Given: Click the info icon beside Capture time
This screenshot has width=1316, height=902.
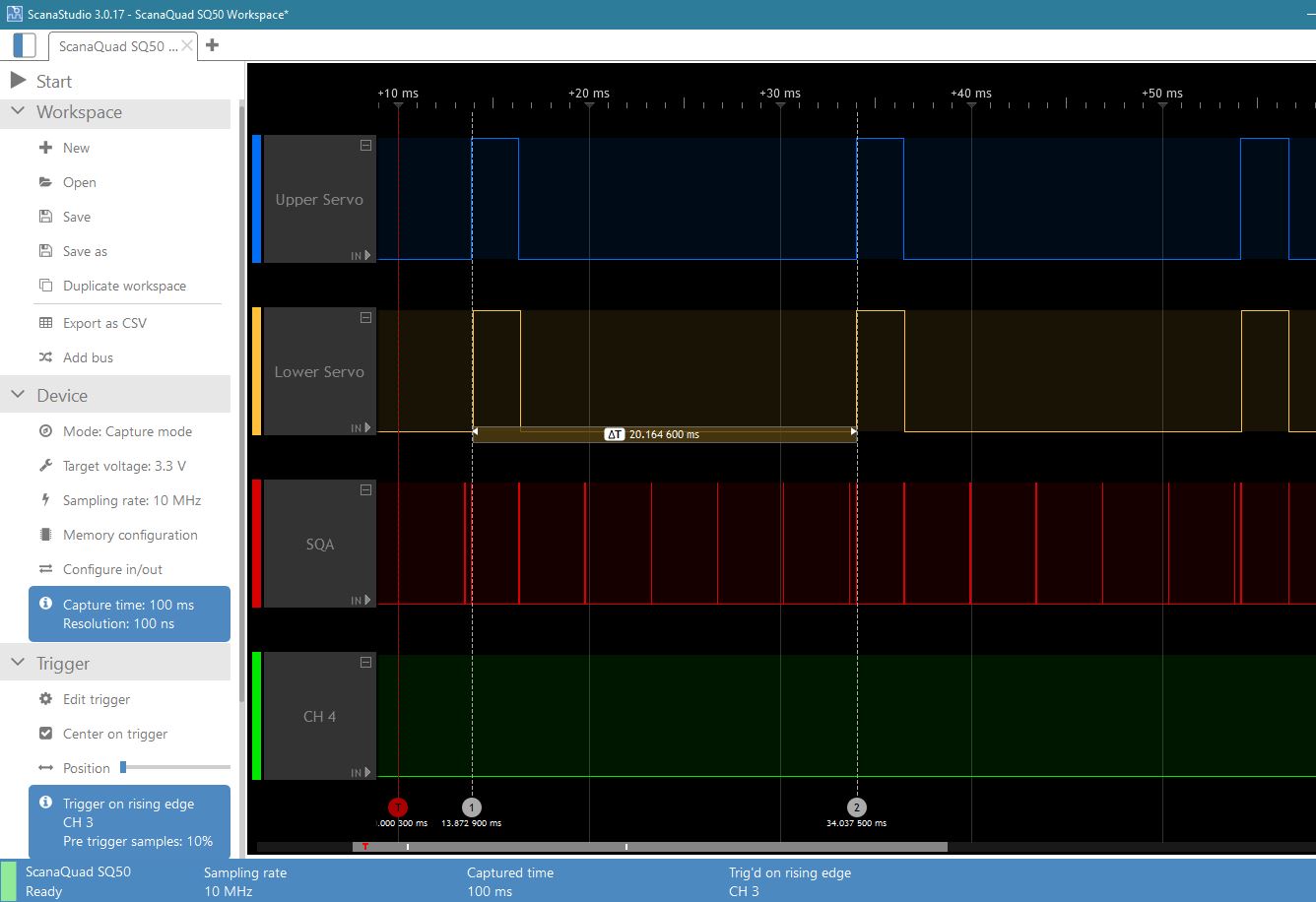Looking at the screenshot, I should (45, 603).
